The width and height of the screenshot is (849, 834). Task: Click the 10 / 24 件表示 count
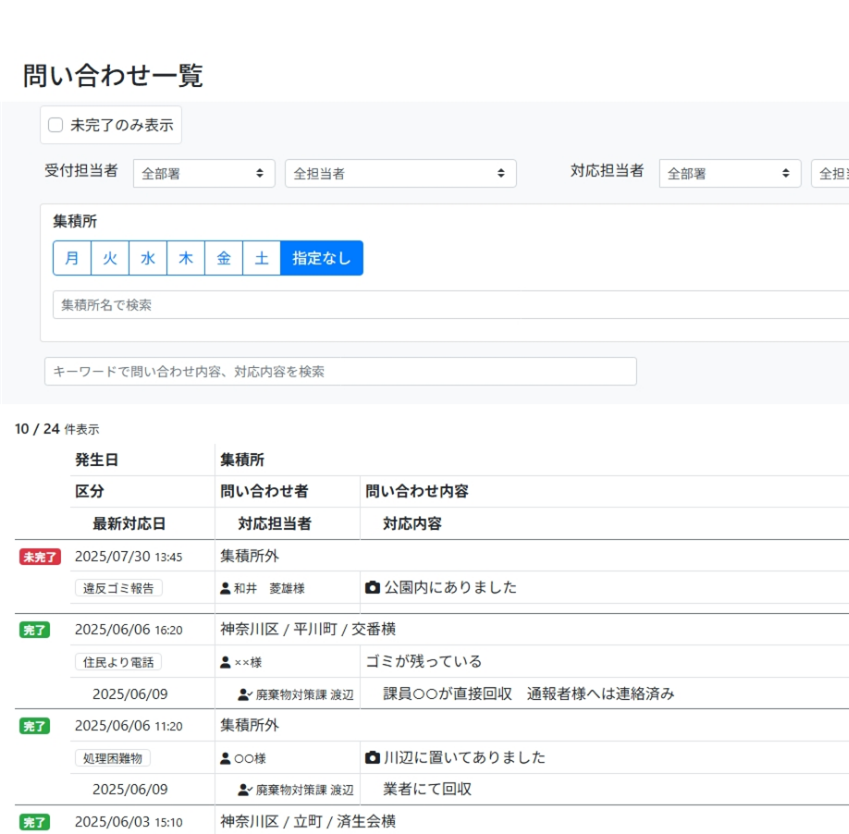point(57,429)
